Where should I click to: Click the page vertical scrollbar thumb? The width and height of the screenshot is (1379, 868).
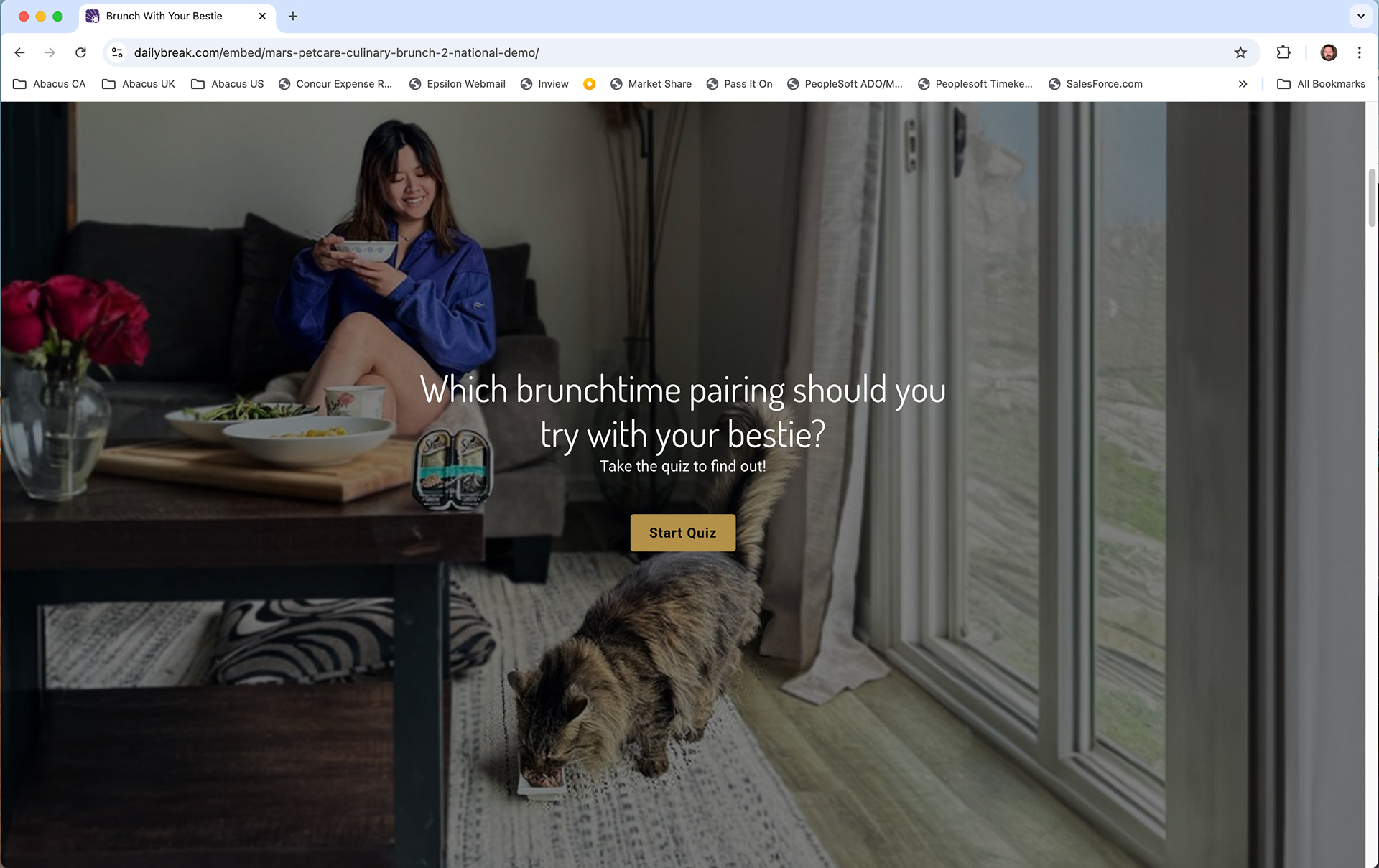coord(1372,197)
